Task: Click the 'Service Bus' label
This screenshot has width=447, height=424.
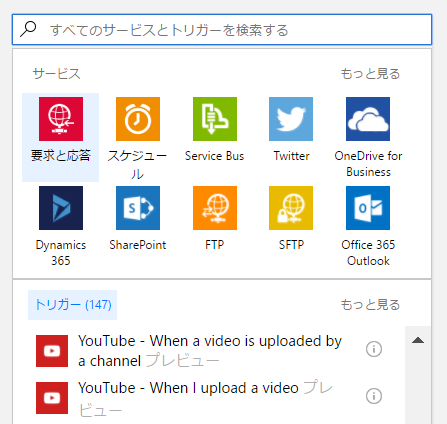Action: [215, 156]
